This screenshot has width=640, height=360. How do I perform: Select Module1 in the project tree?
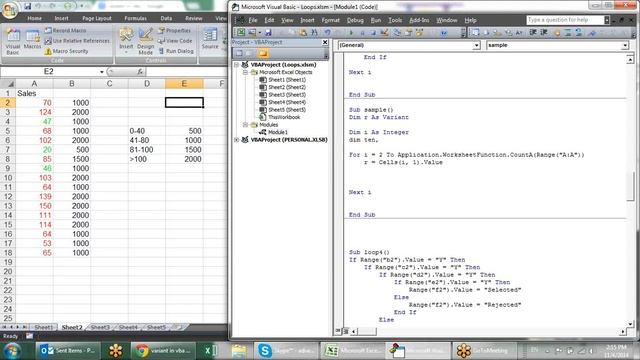point(278,132)
